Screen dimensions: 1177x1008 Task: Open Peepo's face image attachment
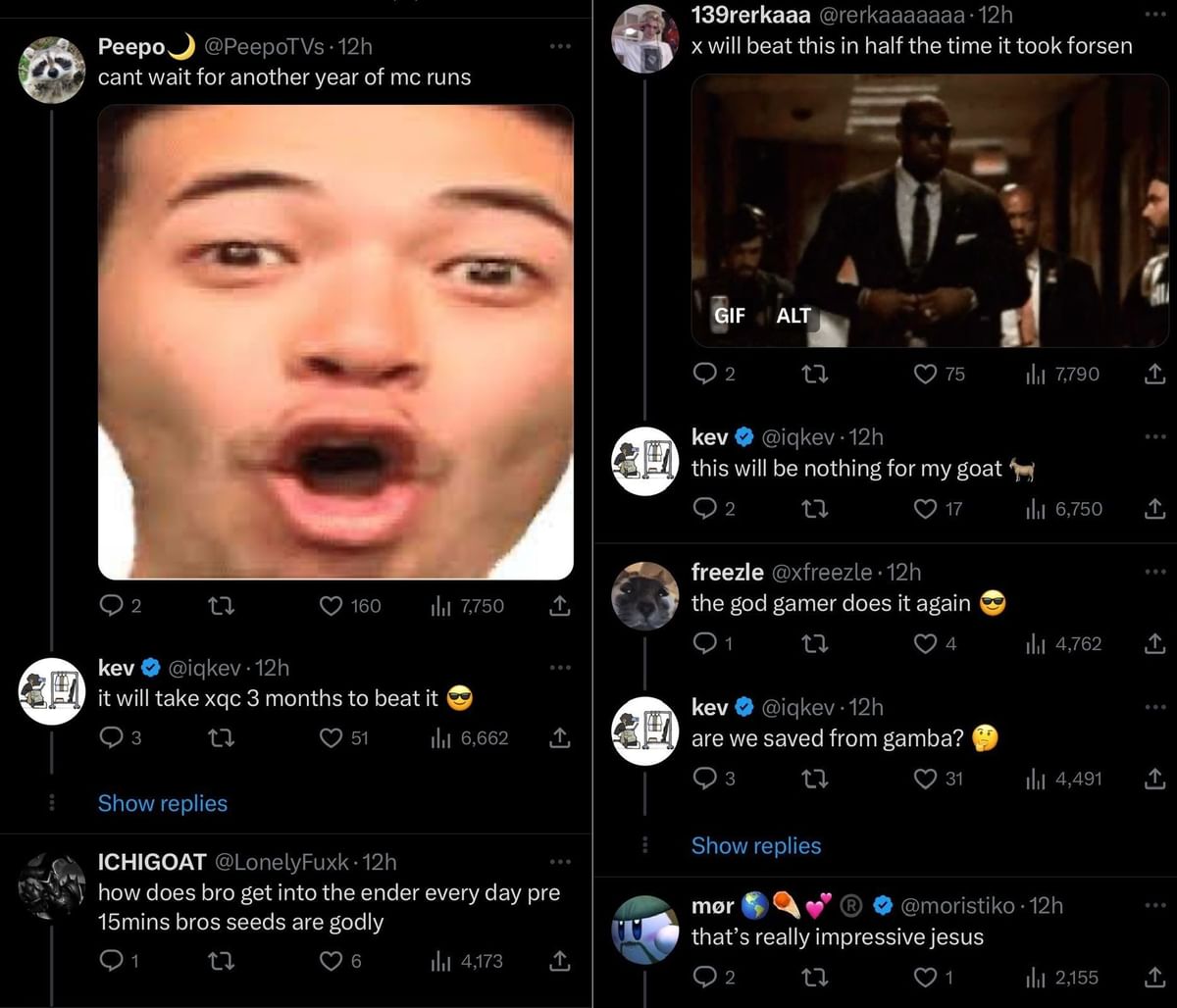[x=335, y=341]
